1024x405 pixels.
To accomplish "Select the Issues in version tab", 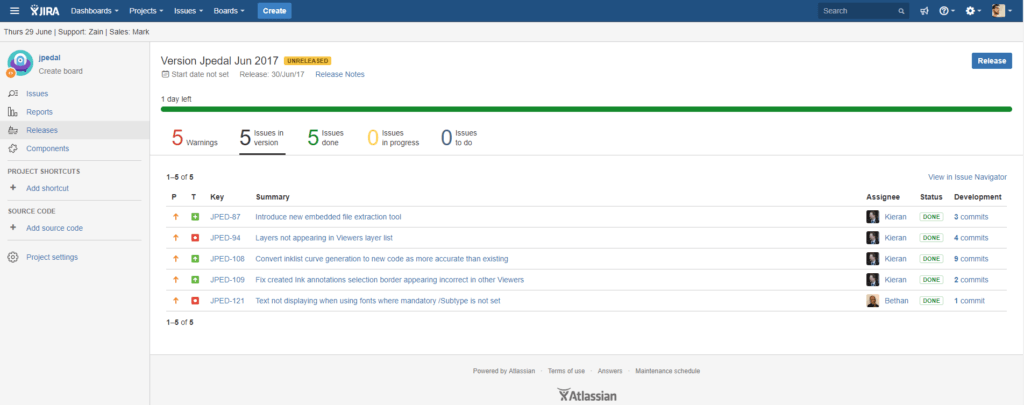I will coord(262,138).
